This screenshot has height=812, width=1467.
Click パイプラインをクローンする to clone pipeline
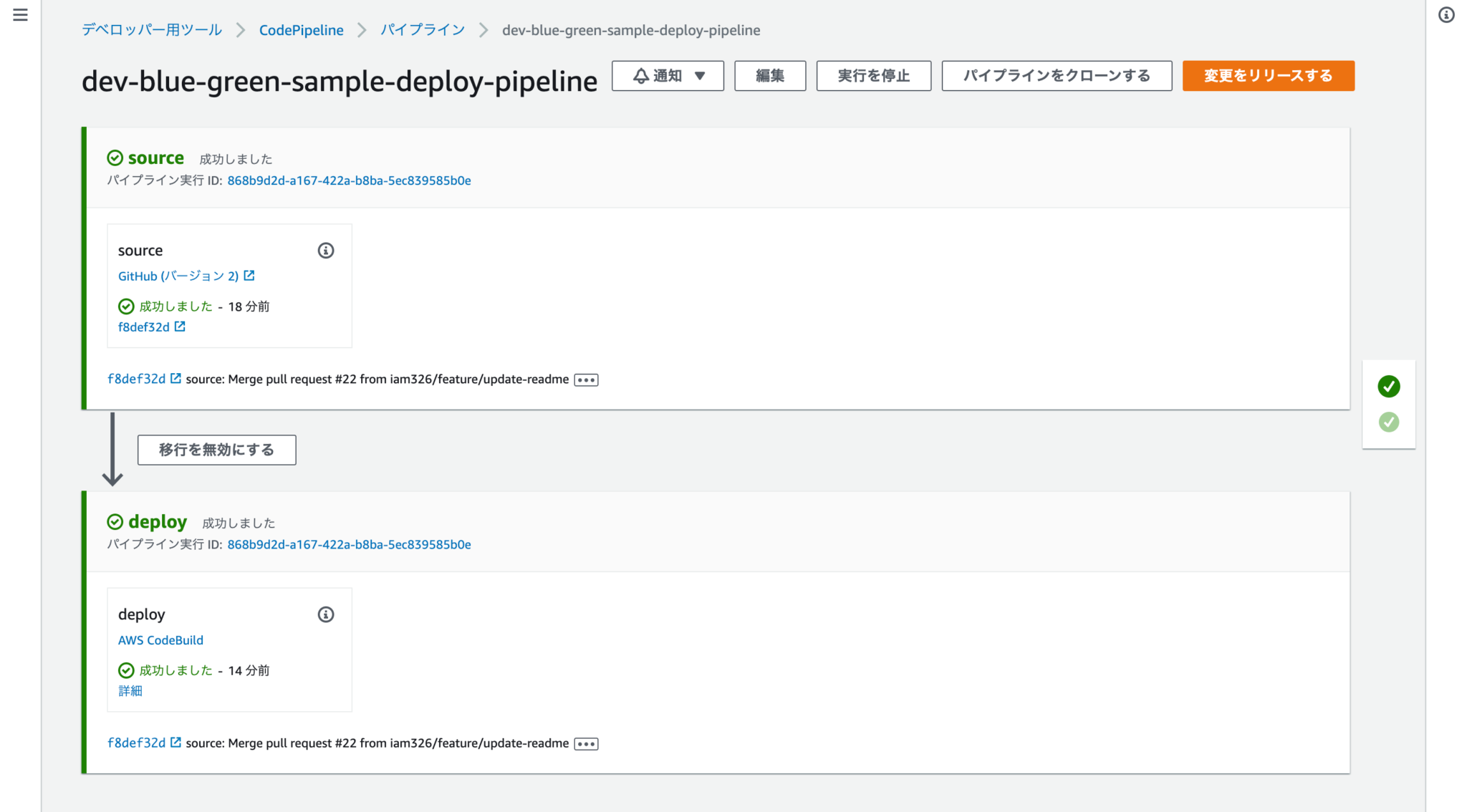[1056, 75]
